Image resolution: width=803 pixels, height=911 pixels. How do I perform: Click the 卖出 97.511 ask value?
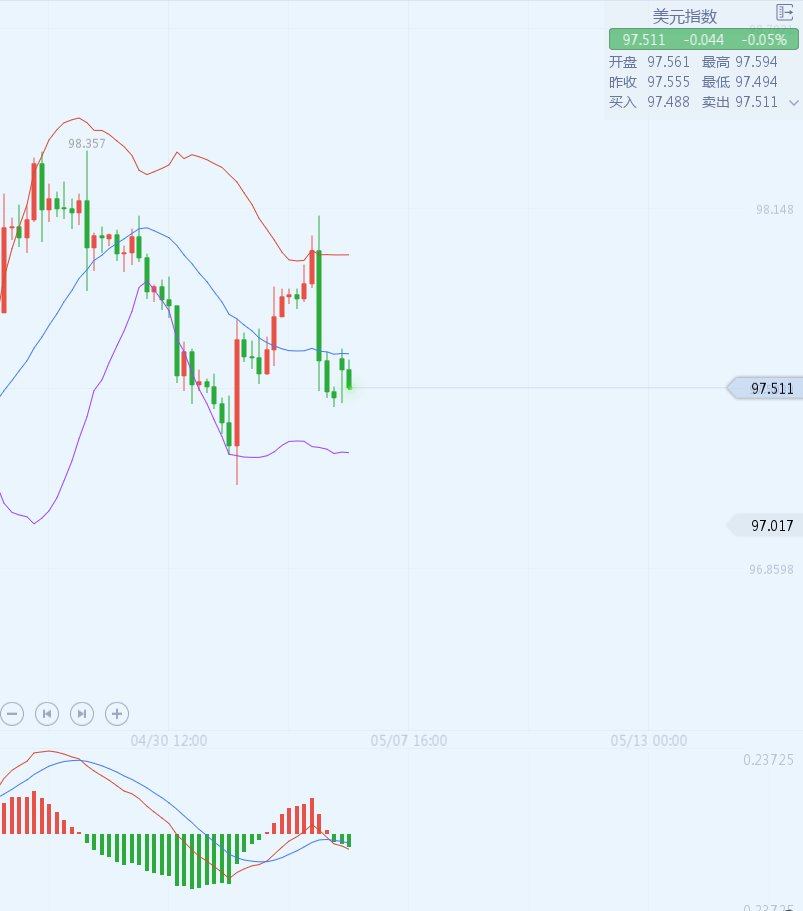coord(739,102)
